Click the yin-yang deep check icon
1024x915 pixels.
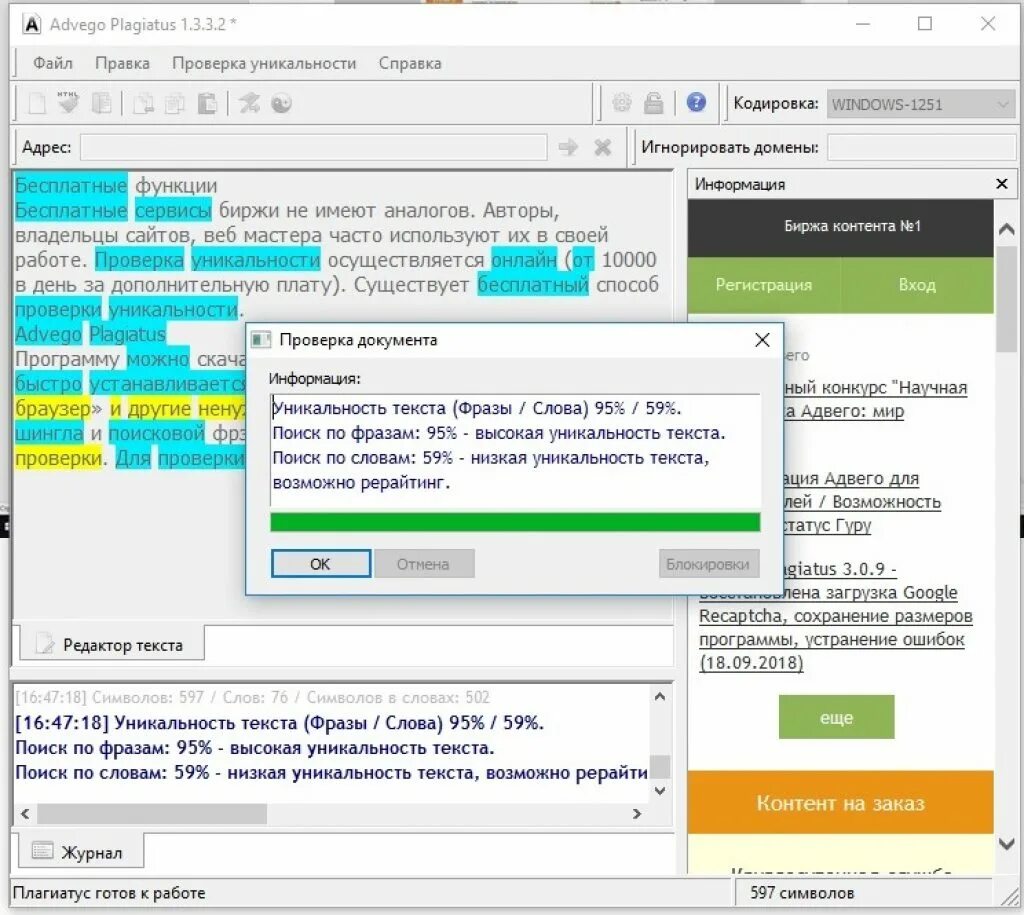[281, 103]
